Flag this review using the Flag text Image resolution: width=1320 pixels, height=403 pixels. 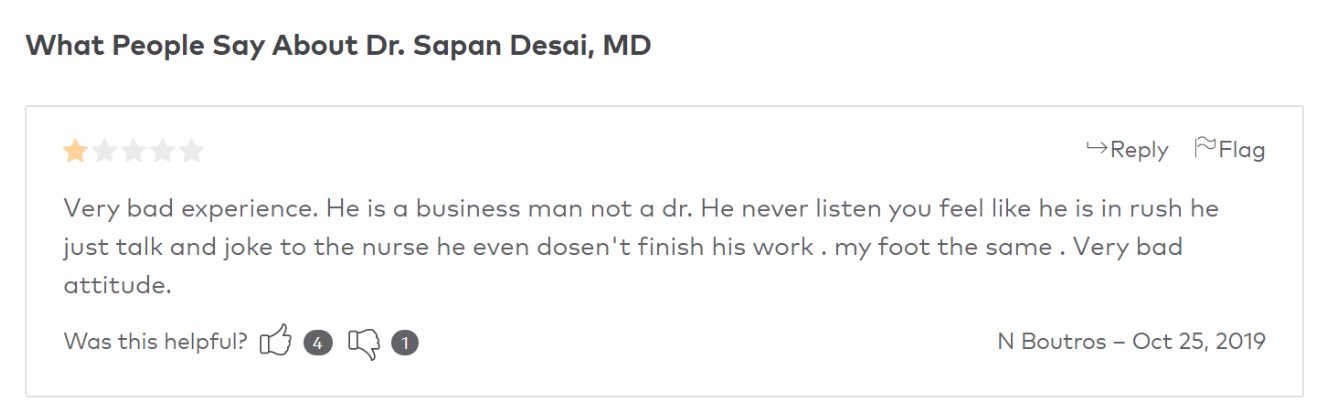pos(1242,150)
